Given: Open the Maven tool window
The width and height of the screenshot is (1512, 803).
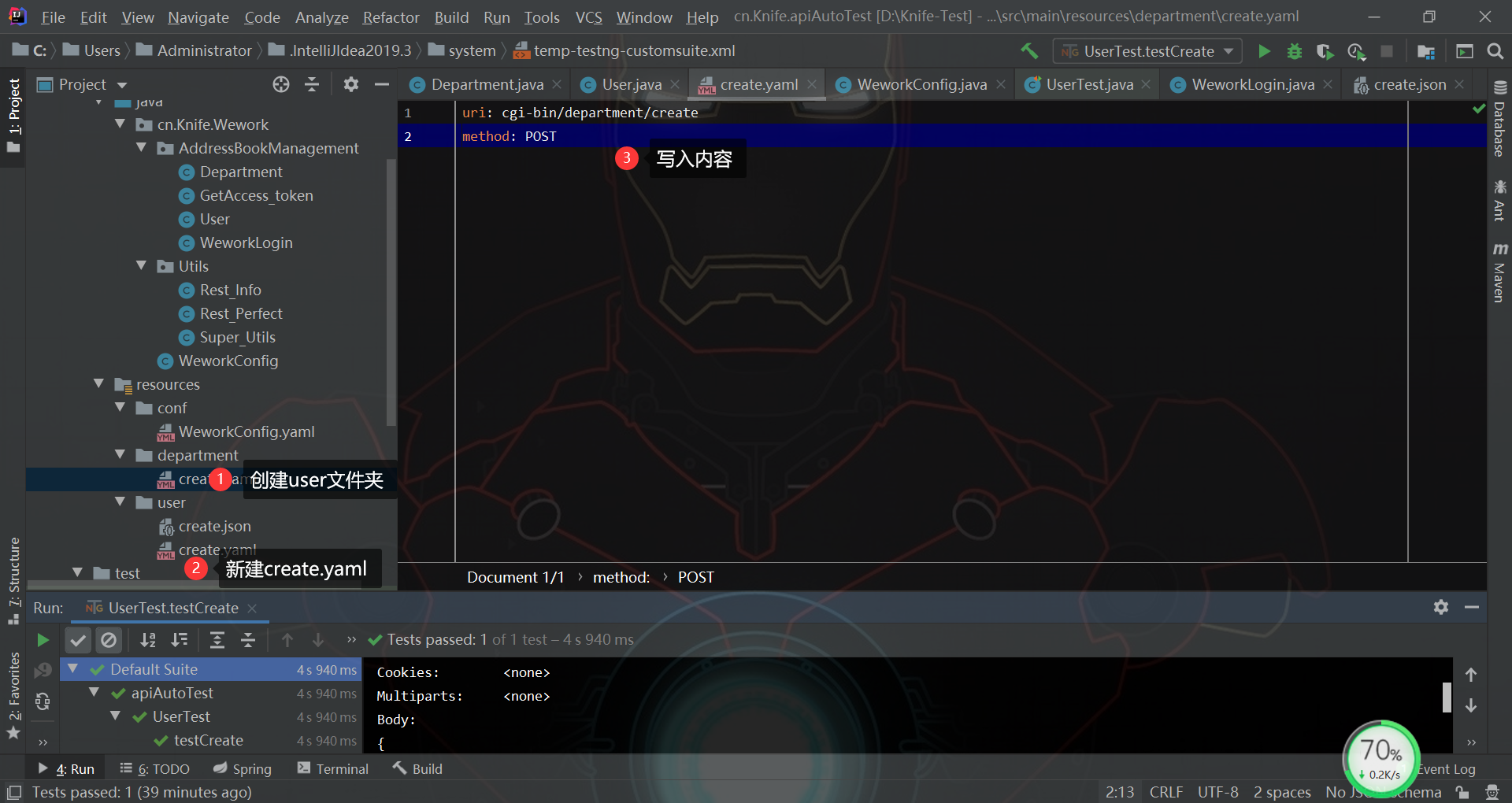Looking at the screenshot, I should [x=1499, y=272].
